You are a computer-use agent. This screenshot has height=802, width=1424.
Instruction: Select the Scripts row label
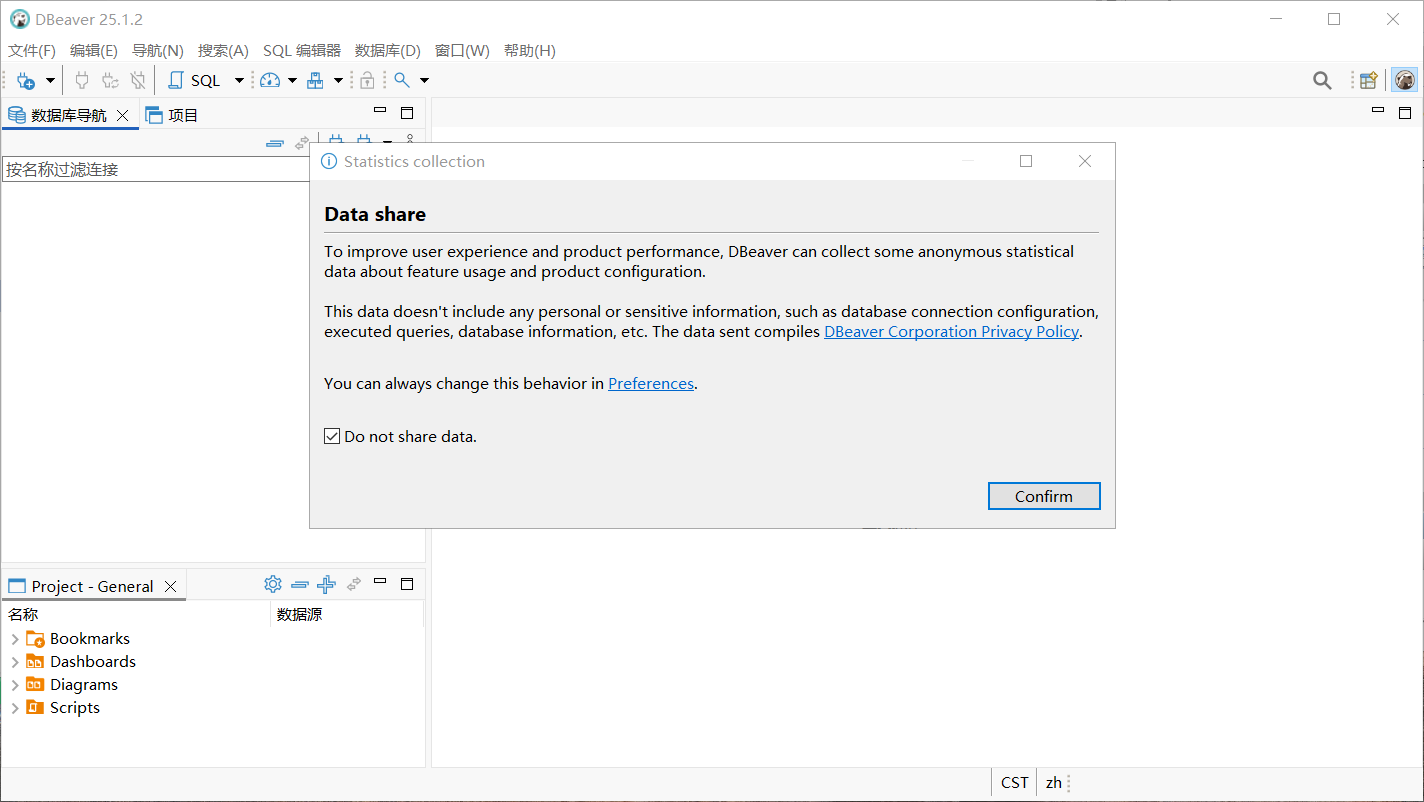coord(75,708)
